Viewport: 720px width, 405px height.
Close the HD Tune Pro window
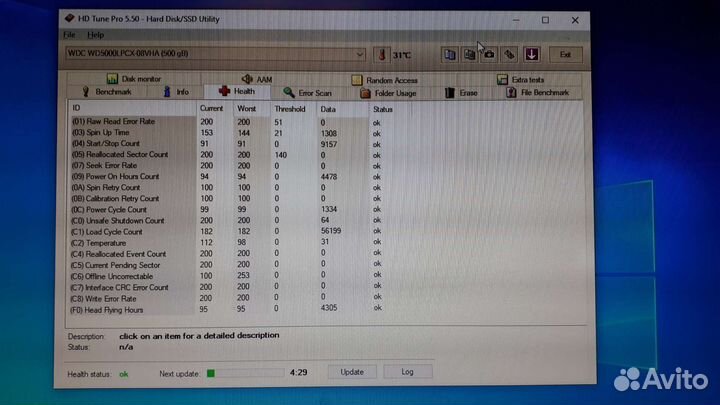click(575, 20)
